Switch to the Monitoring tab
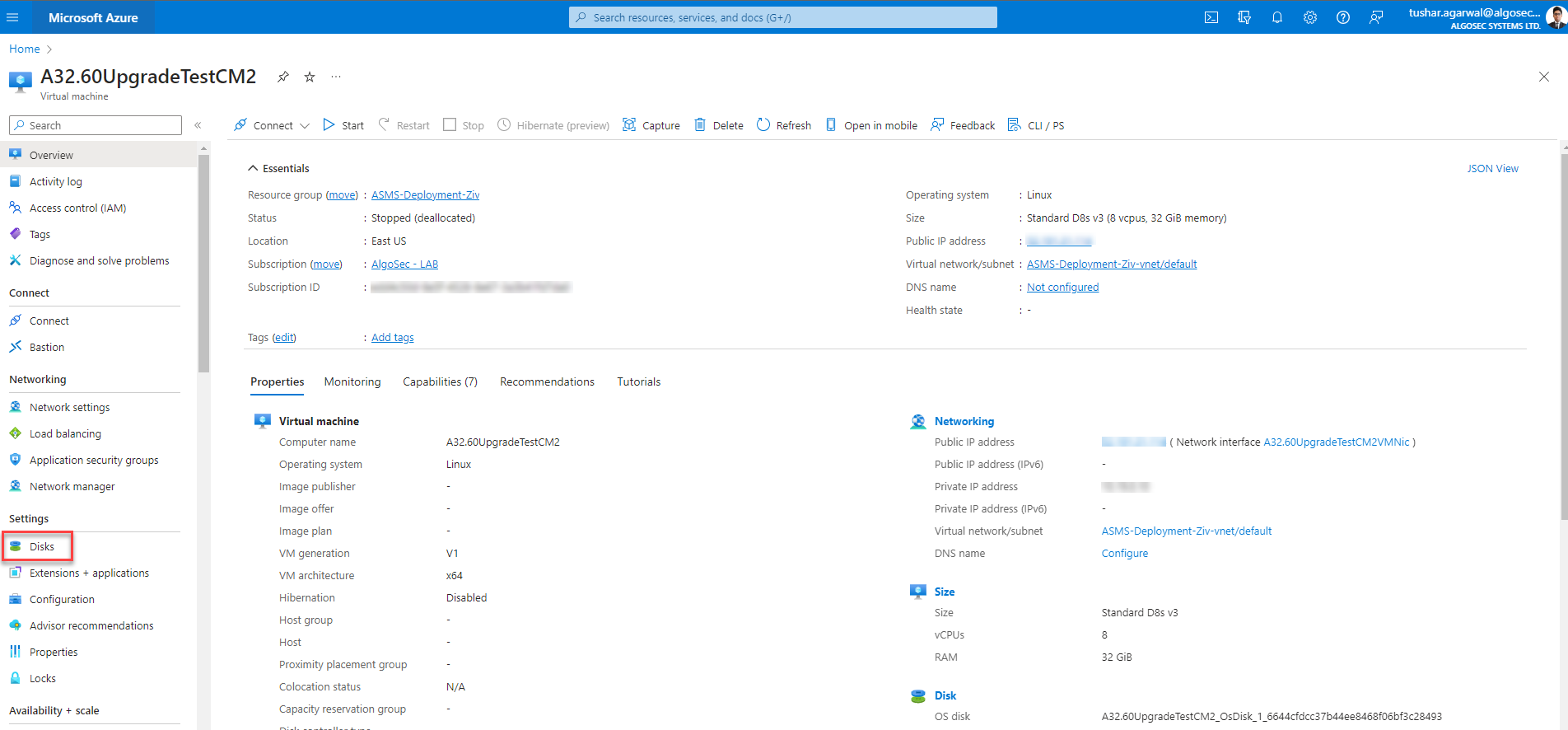Image resolution: width=1568 pixels, height=730 pixels. coord(352,381)
